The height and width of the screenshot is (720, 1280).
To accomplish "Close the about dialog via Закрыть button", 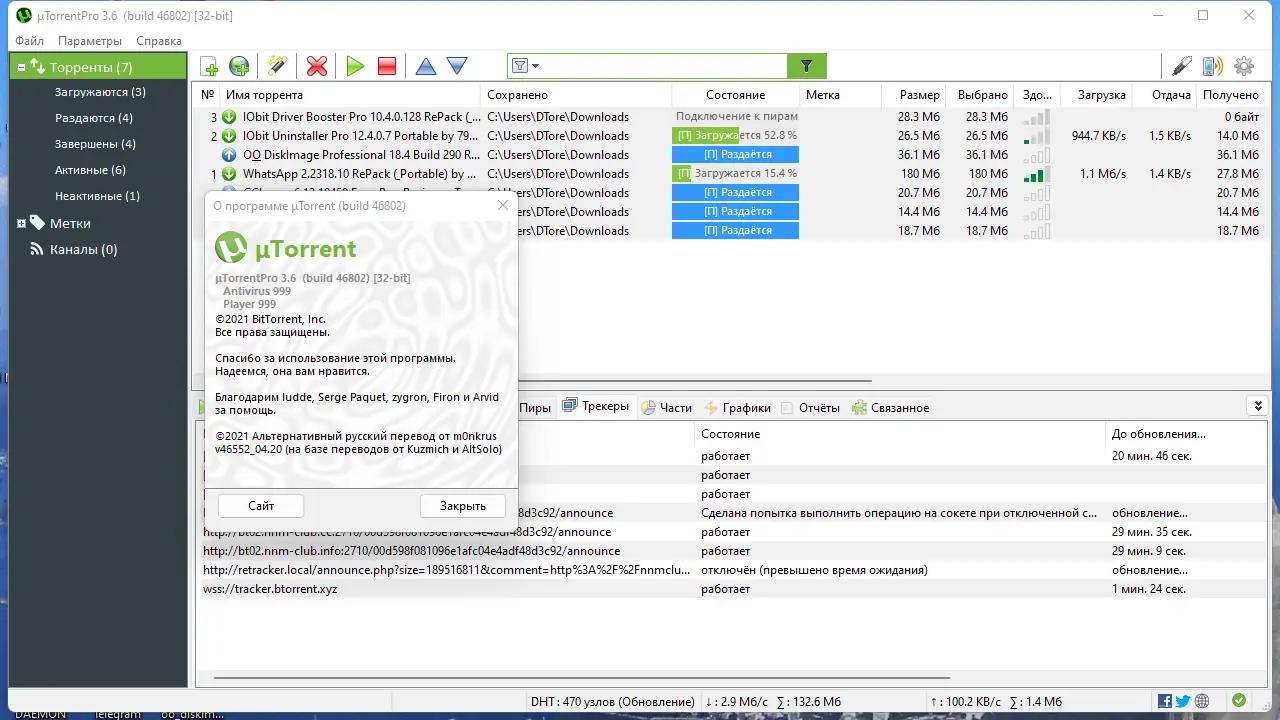I will [462, 505].
